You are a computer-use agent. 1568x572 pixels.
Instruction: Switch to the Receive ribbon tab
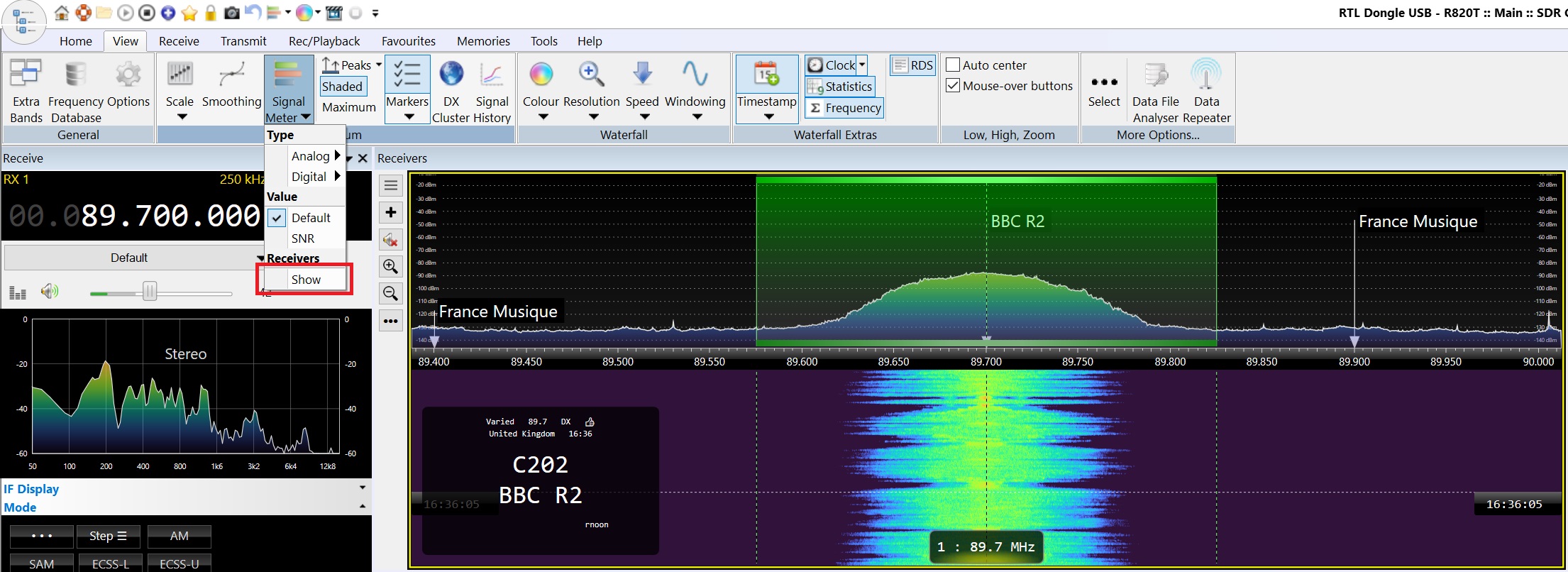coord(179,41)
